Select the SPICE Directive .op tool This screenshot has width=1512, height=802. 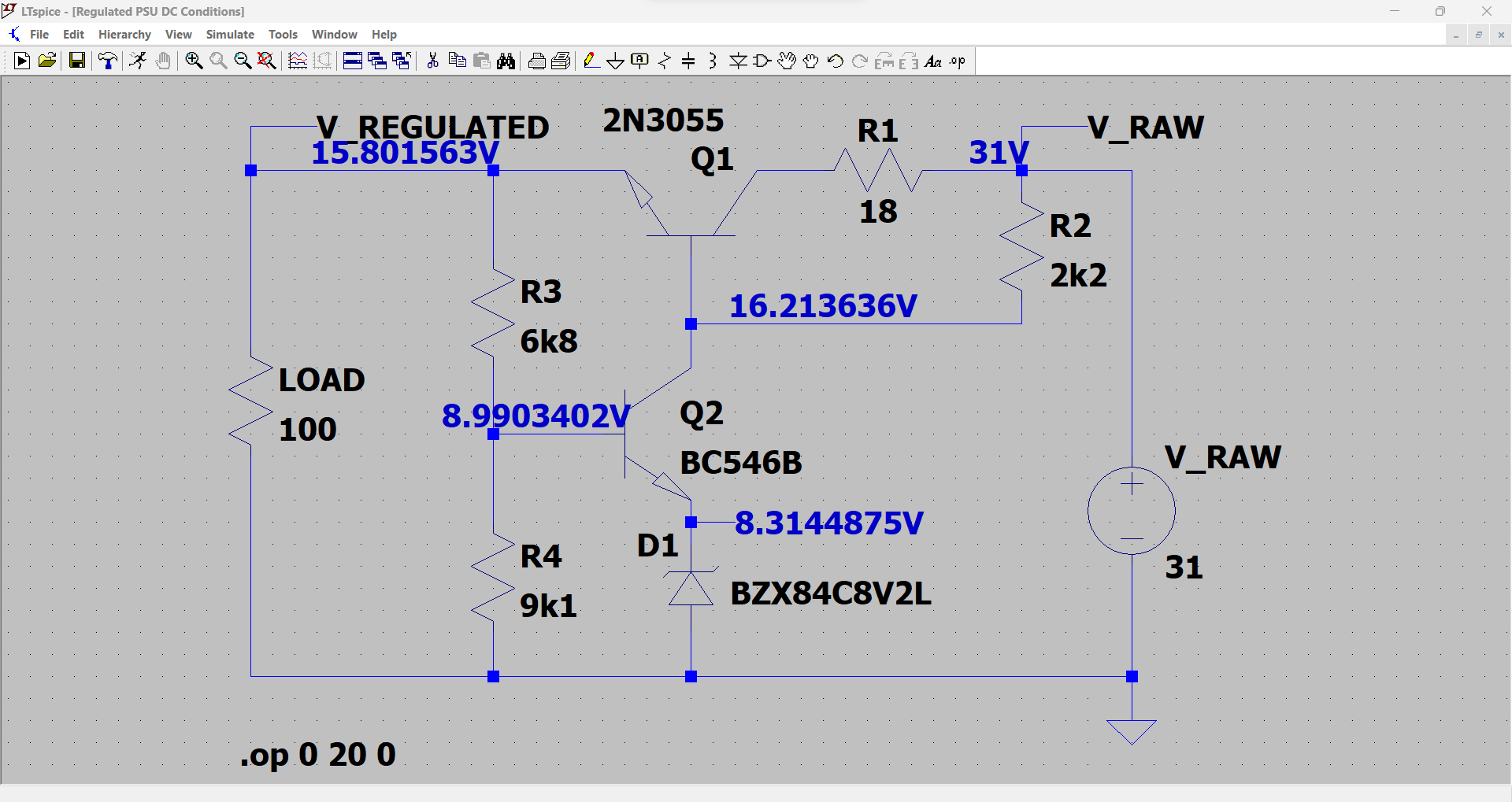coord(958,61)
